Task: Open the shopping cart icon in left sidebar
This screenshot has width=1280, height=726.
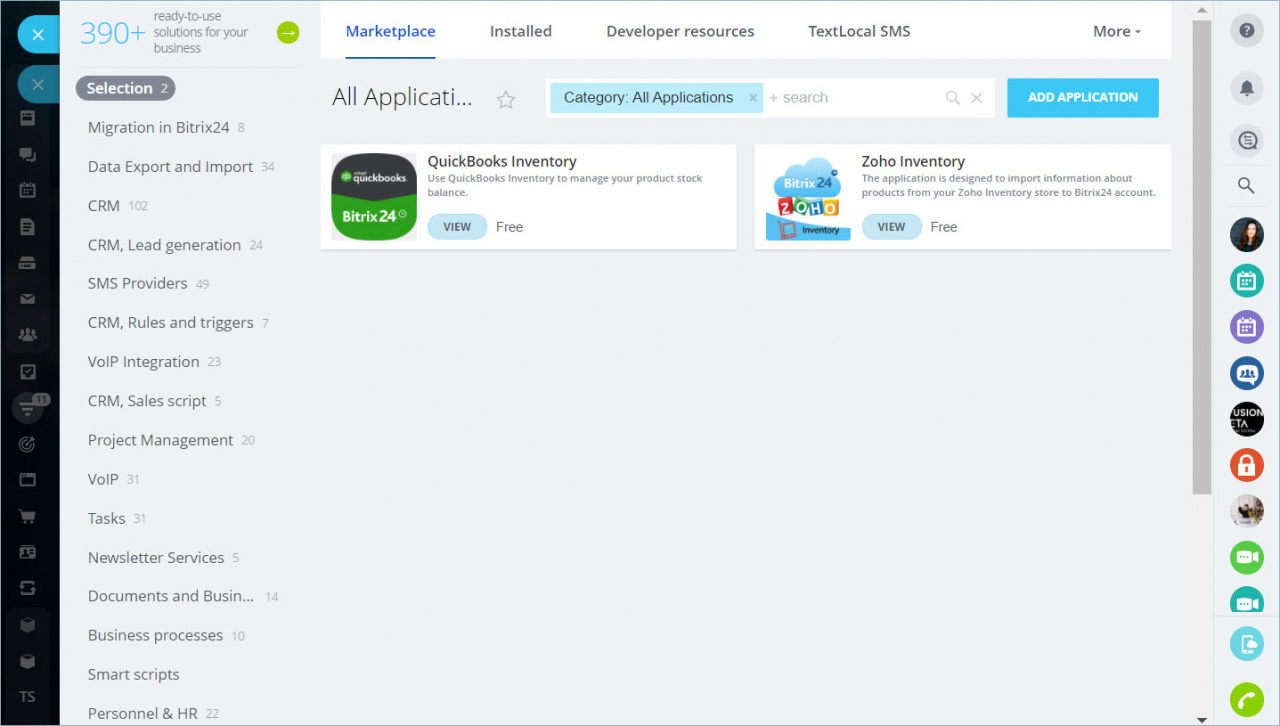Action: click(x=28, y=517)
